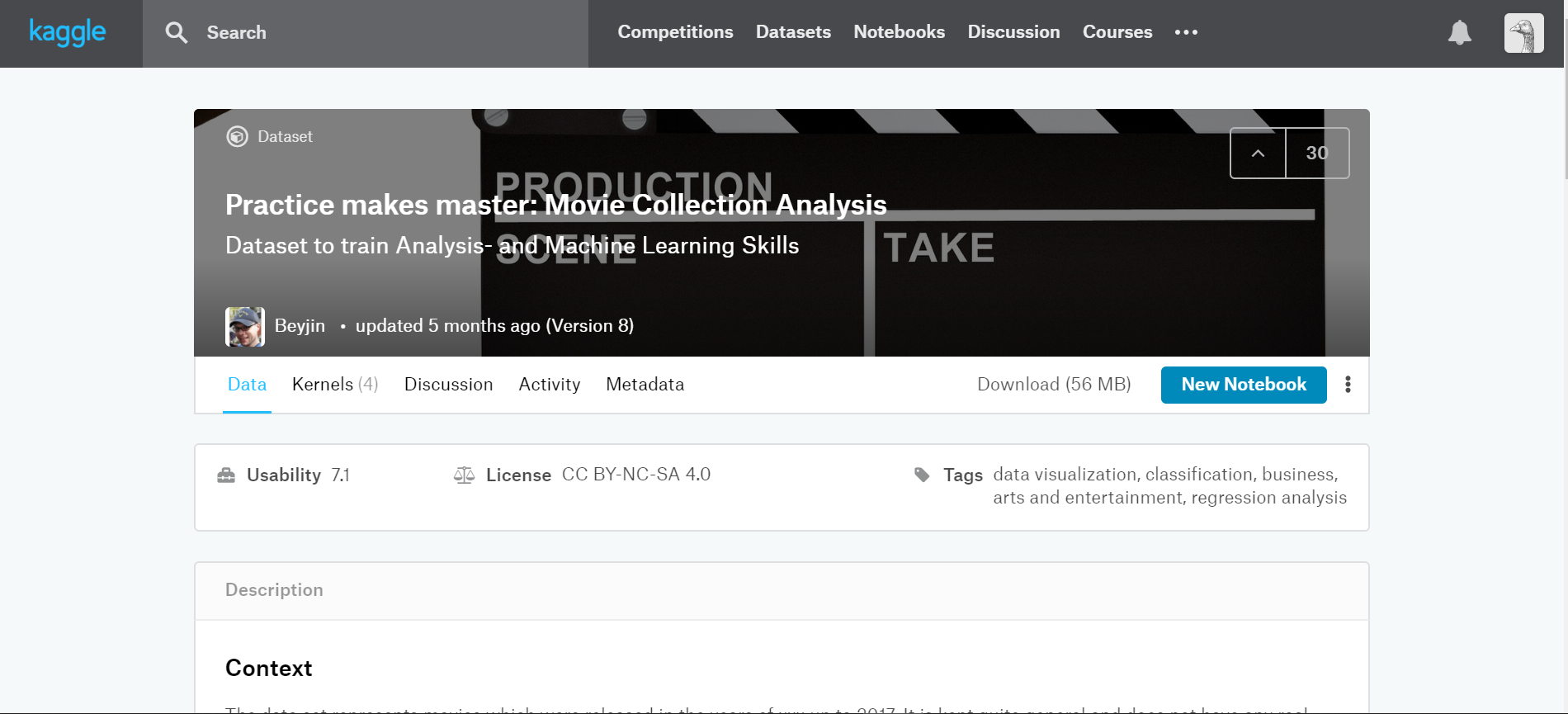This screenshot has height=714, width=1568.
Task: Click the Dataset cube icon
Action: [237, 136]
